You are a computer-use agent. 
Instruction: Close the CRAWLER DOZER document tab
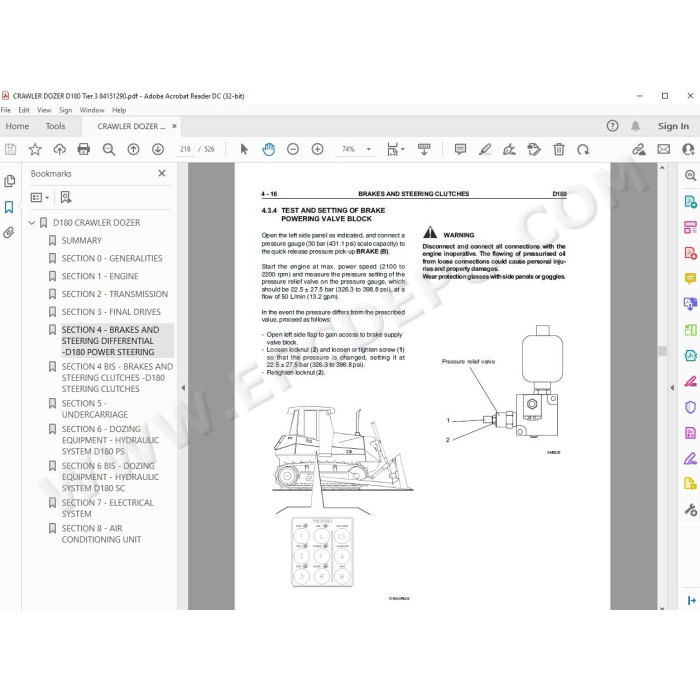(x=175, y=126)
